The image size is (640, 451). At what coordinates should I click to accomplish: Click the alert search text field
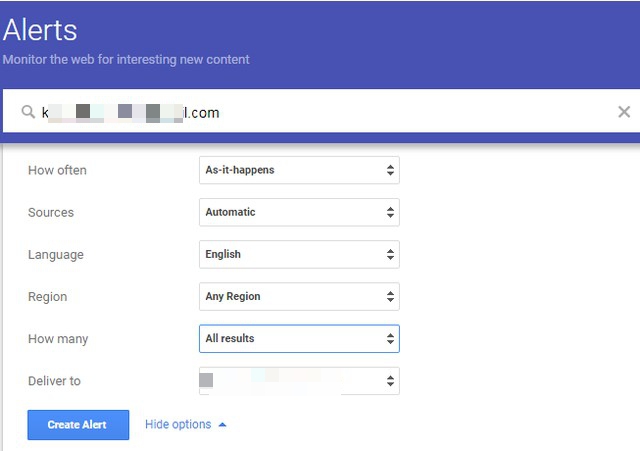click(320, 112)
